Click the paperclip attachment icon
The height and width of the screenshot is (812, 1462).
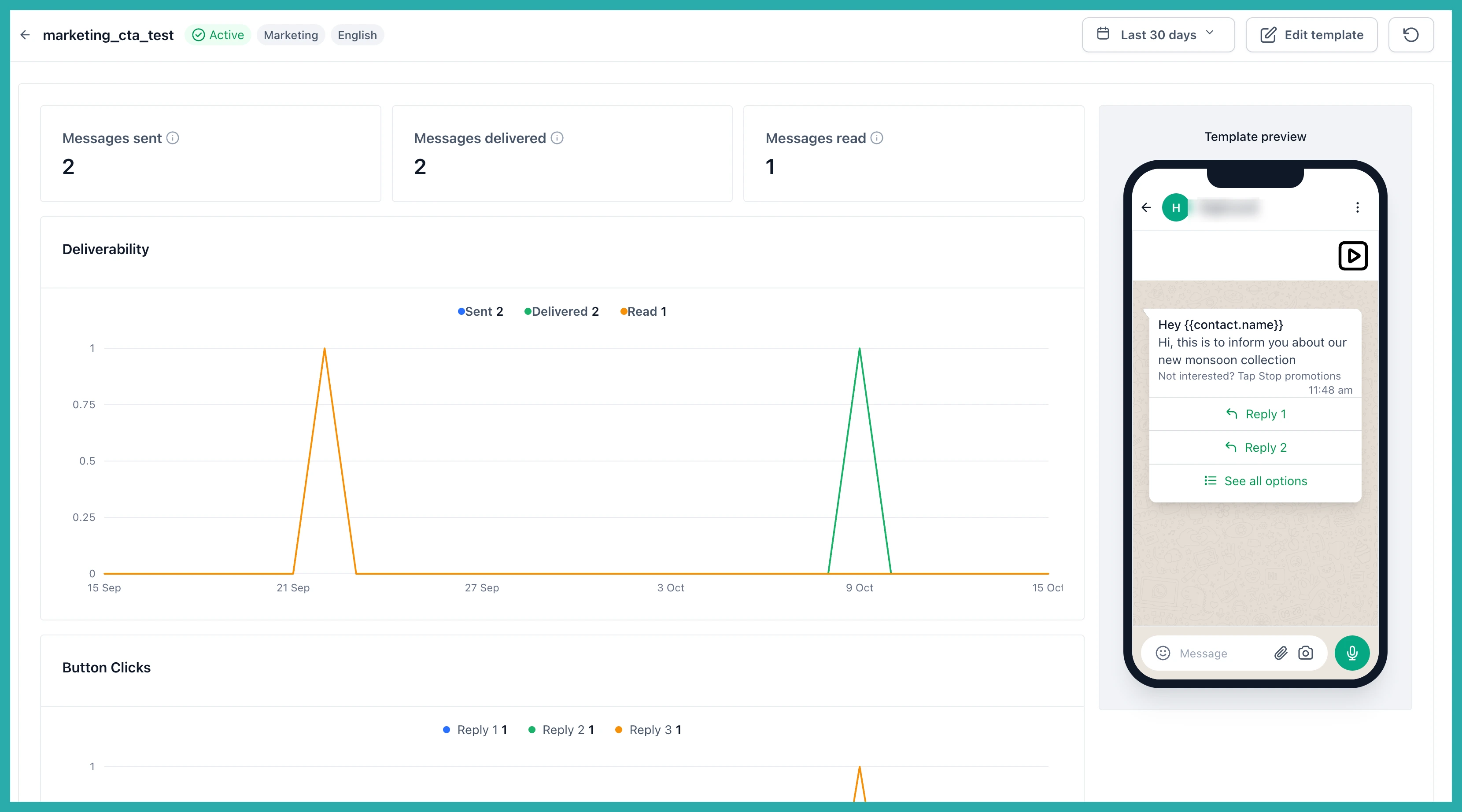tap(1281, 653)
